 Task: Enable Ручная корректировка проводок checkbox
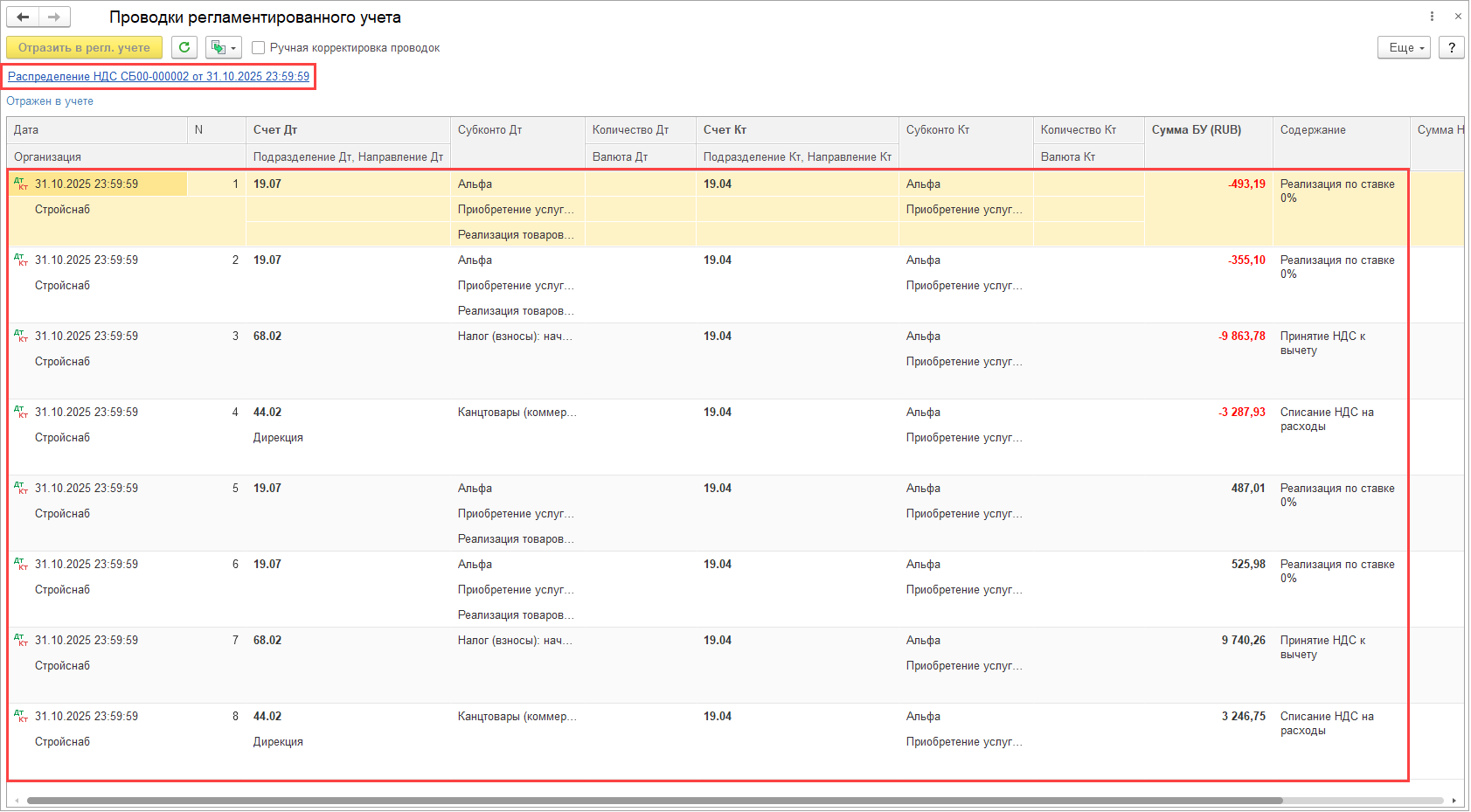pyautogui.click(x=259, y=48)
